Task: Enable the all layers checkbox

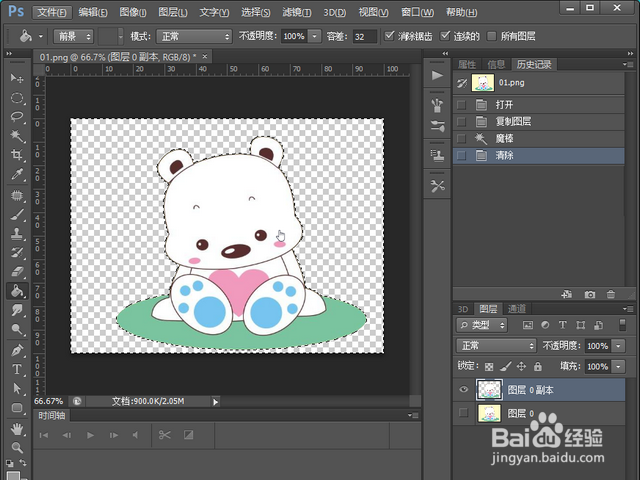Action: (492, 36)
